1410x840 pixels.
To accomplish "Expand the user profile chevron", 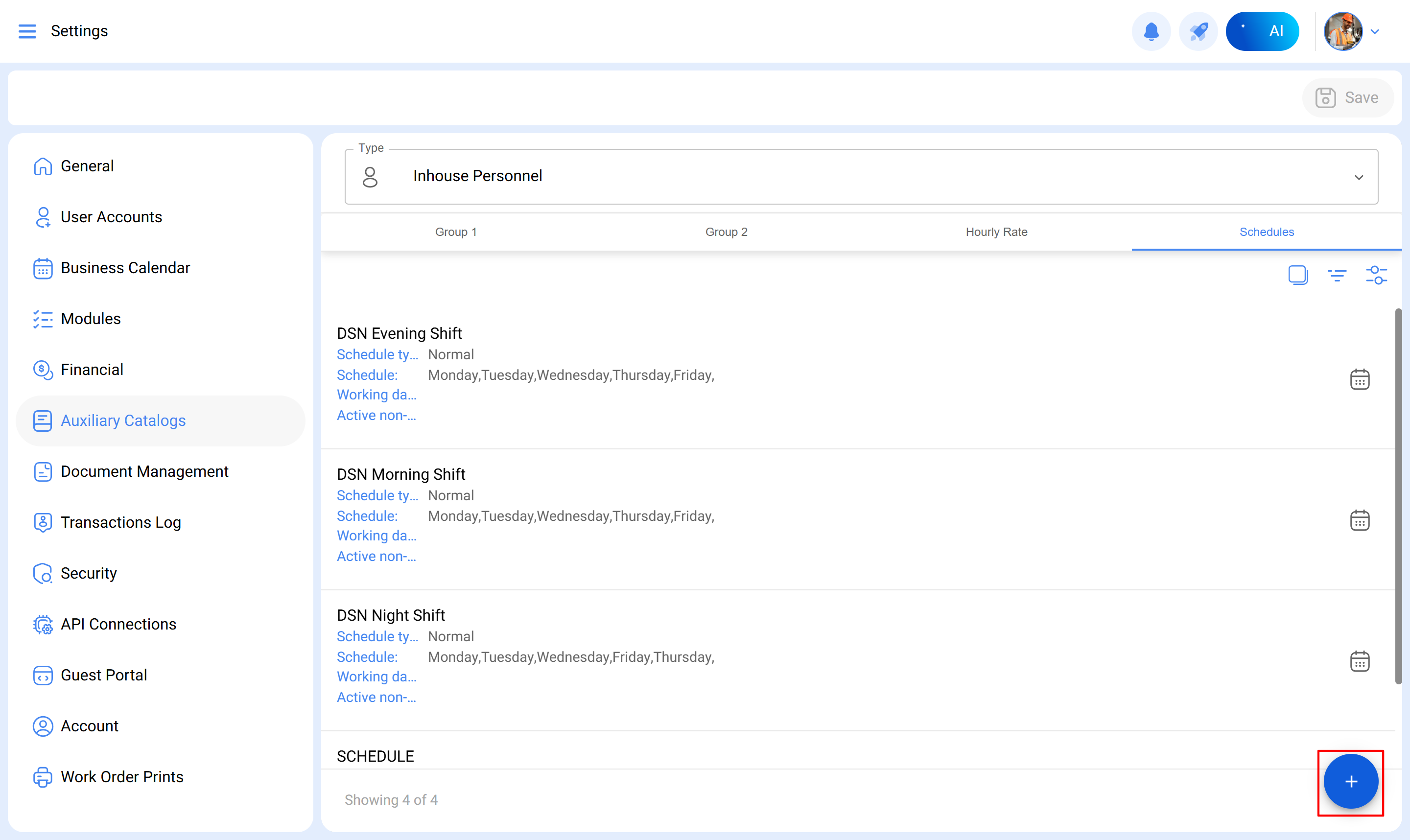I will [x=1375, y=32].
